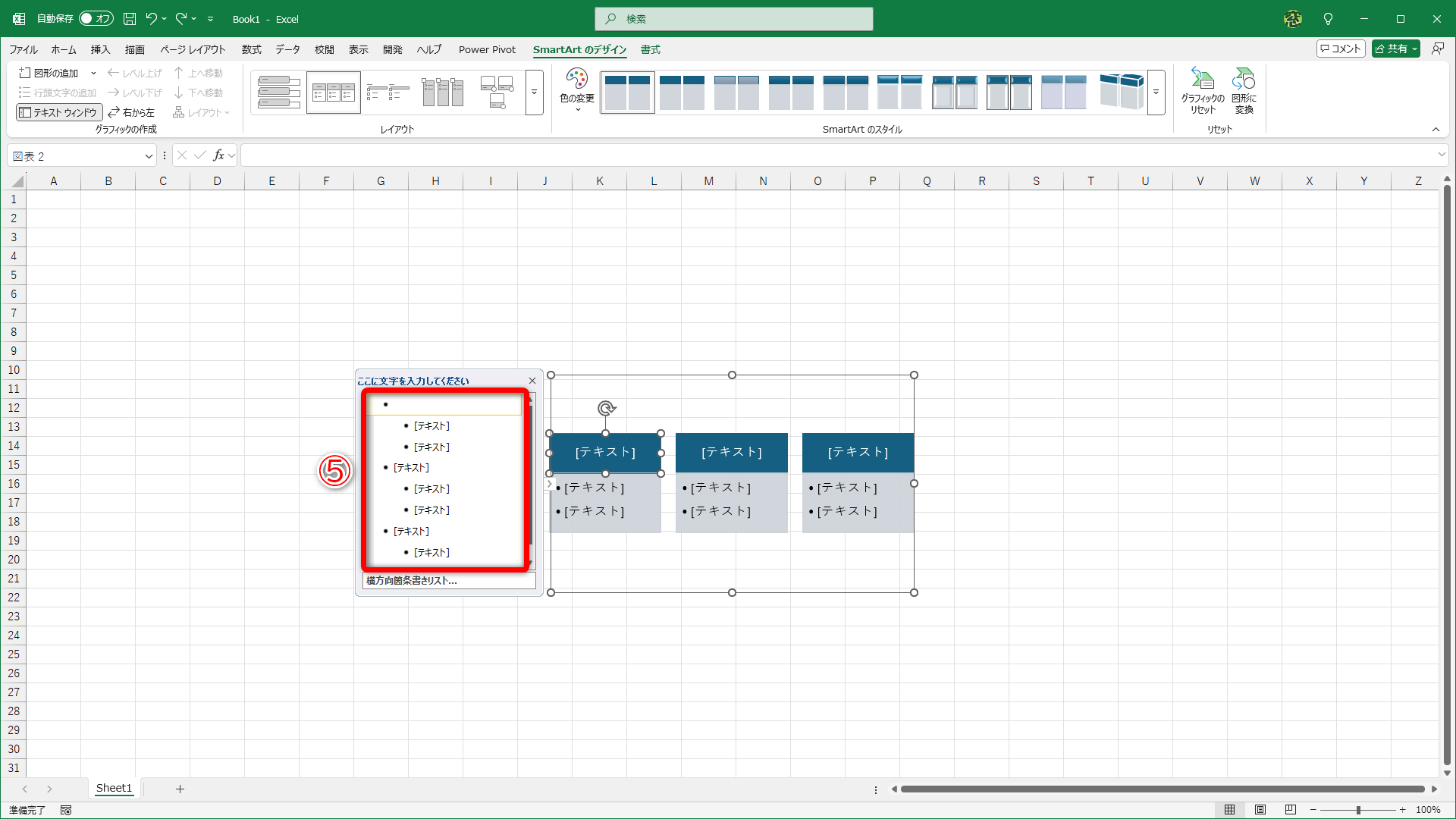Click the Undo arrow icon

[x=151, y=19]
